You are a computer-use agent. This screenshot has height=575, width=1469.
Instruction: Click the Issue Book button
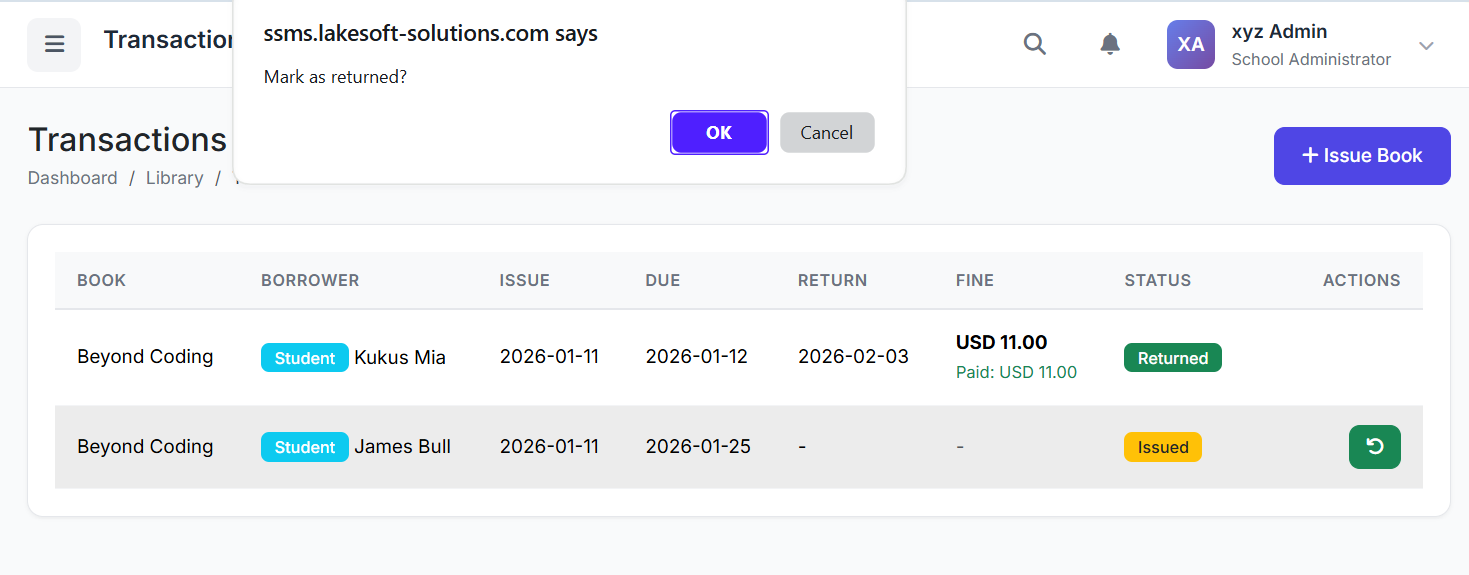click(x=1361, y=156)
